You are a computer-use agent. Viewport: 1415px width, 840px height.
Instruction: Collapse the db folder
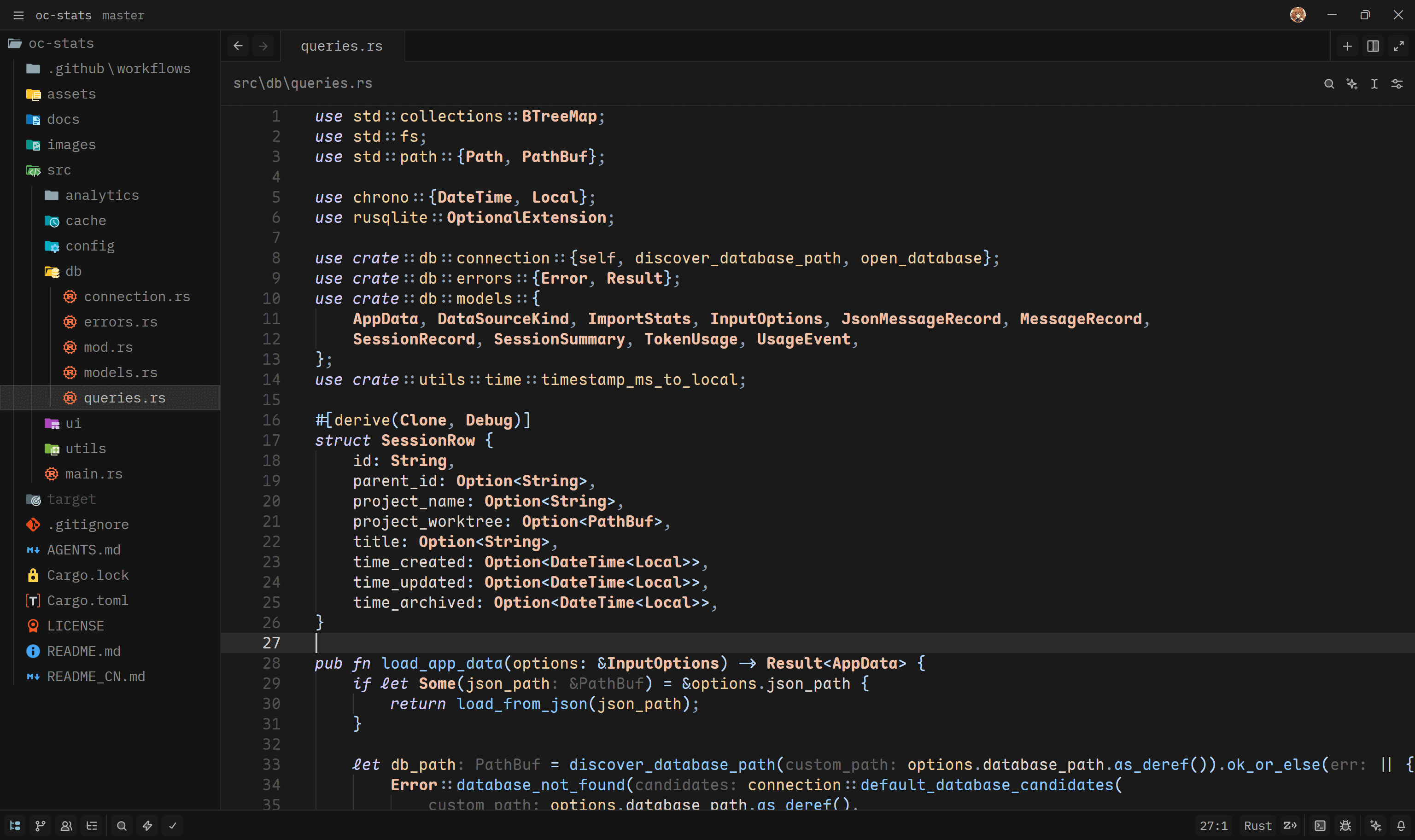pyautogui.click(x=111, y=271)
